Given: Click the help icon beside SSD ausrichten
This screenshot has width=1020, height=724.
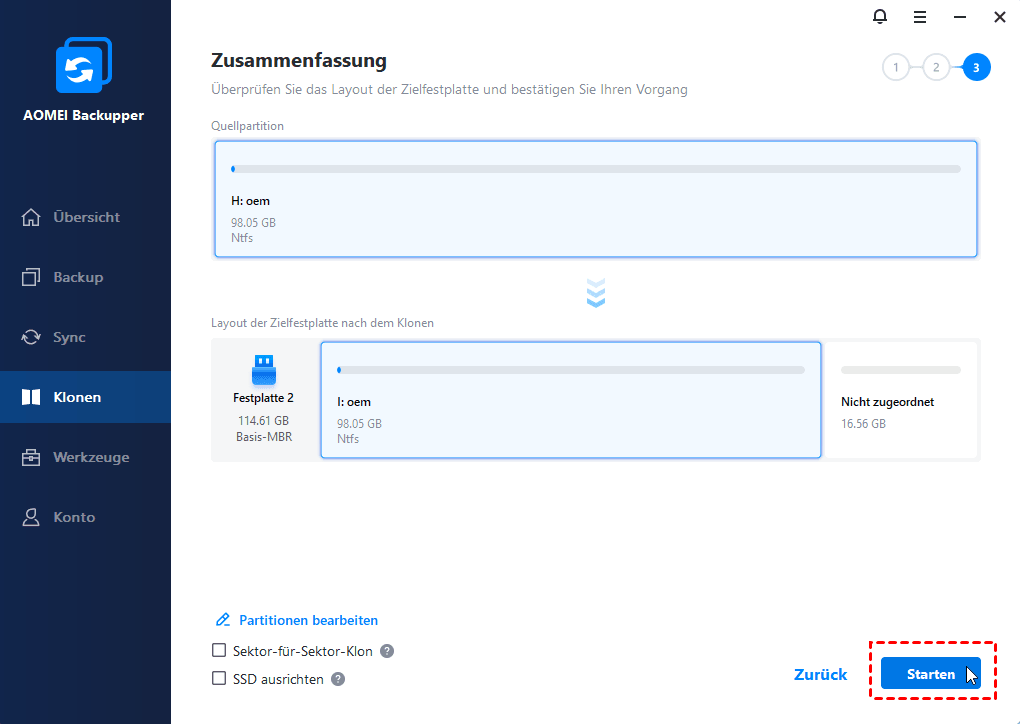Looking at the screenshot, I should [338, 679].
